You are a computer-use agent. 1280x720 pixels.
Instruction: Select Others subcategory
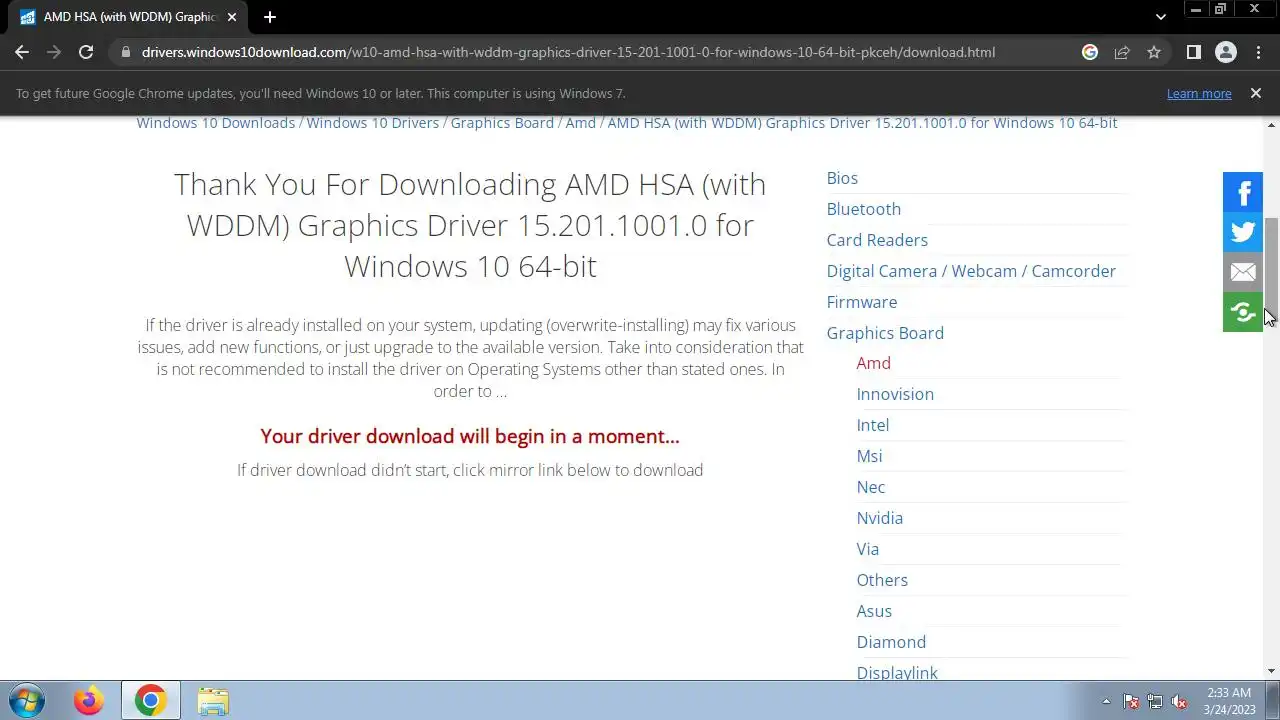[882, 580]
